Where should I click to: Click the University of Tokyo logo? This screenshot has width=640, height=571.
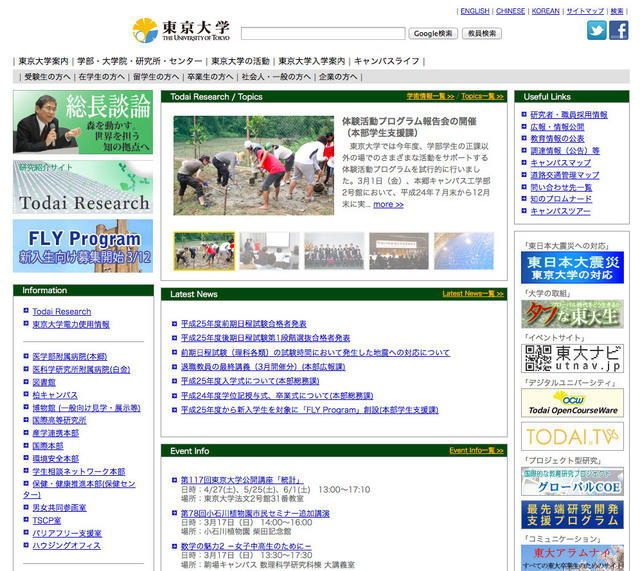pos(181,30)
